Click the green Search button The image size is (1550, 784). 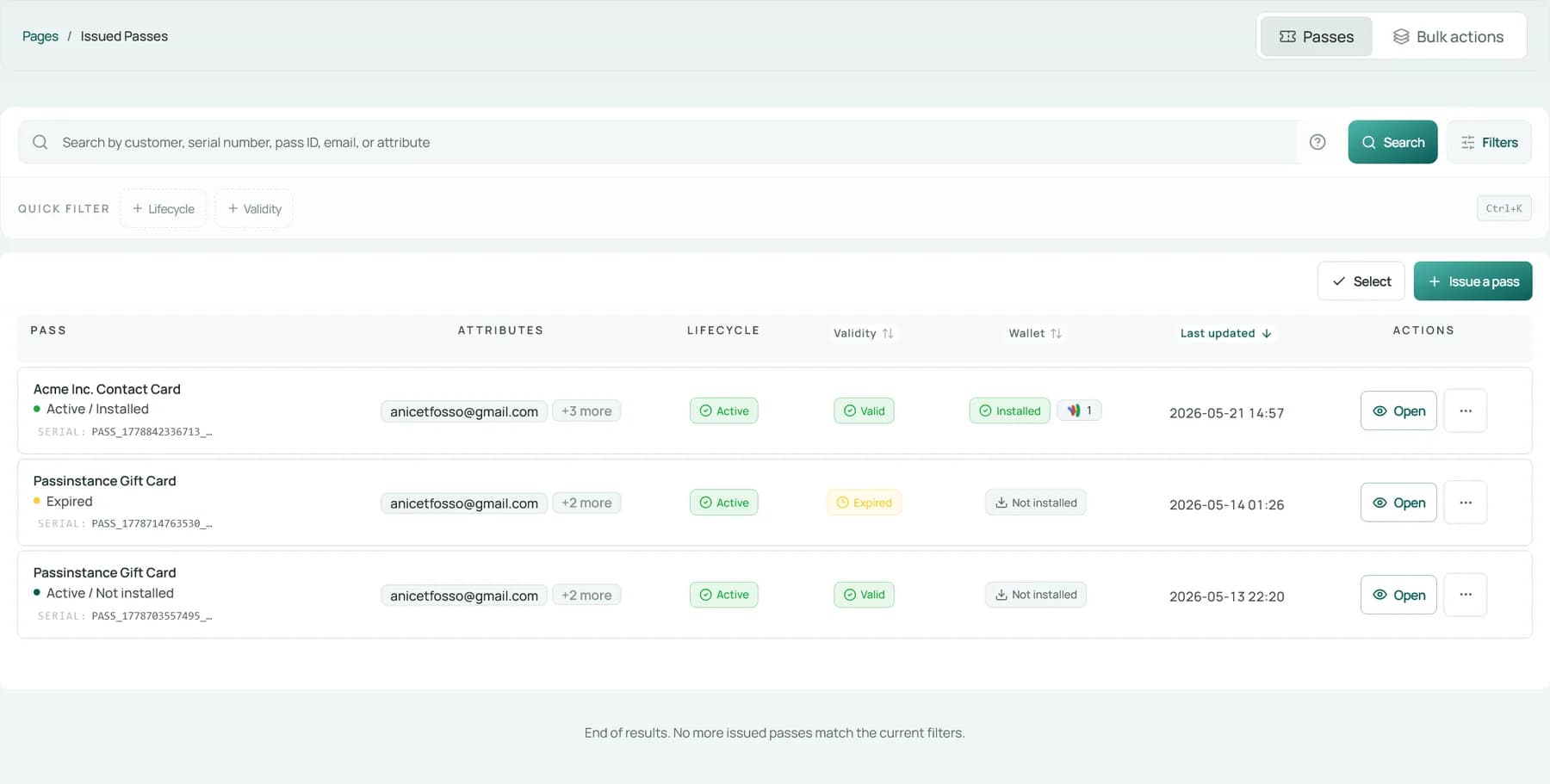pyautogui.click(x=1392, y=142)
